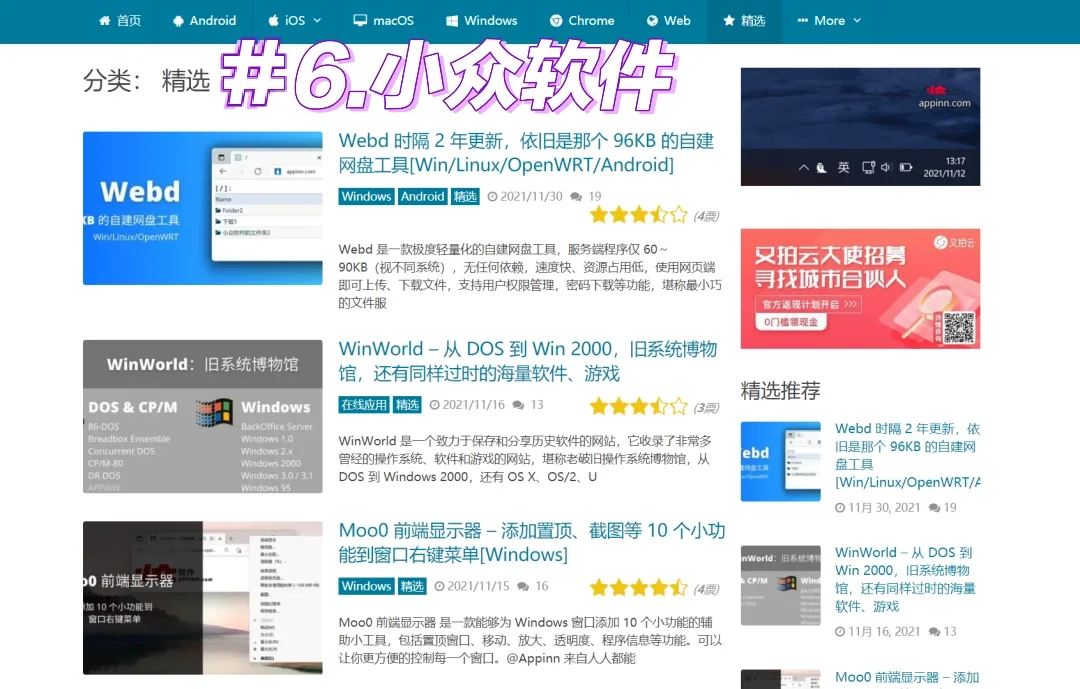Open sidebar WinWorld recommended article link
Image resolution: width=1080 pixels, height=689 pixels.
click(x=905, y=579)
